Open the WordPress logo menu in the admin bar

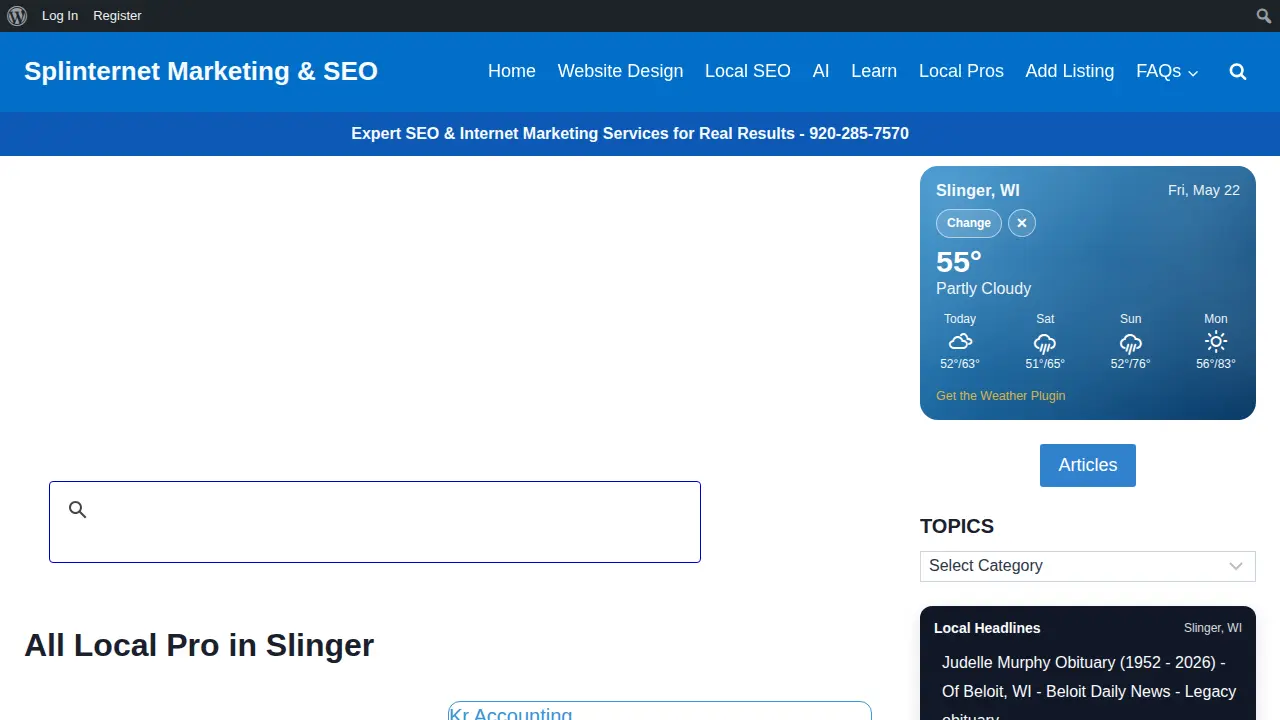pos(17,16)
